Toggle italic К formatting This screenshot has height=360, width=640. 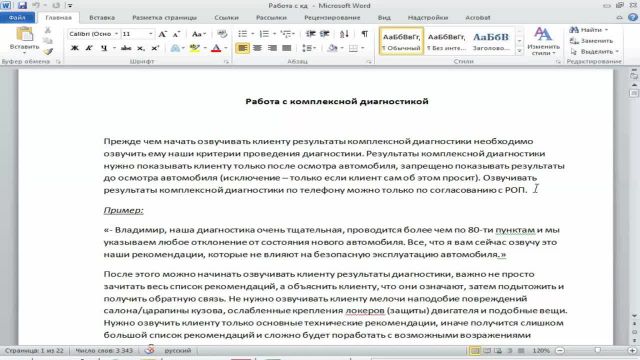89,48
